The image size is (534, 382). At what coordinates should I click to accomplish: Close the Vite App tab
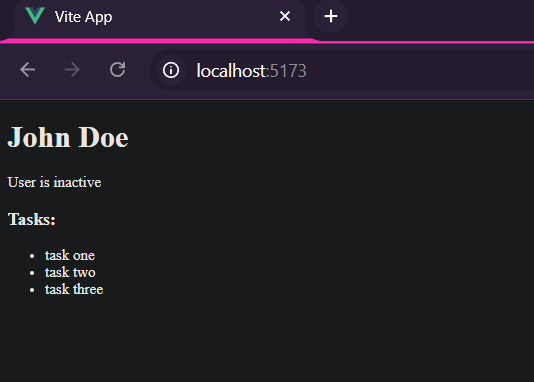pyautogui.click(x=285, y=16)
